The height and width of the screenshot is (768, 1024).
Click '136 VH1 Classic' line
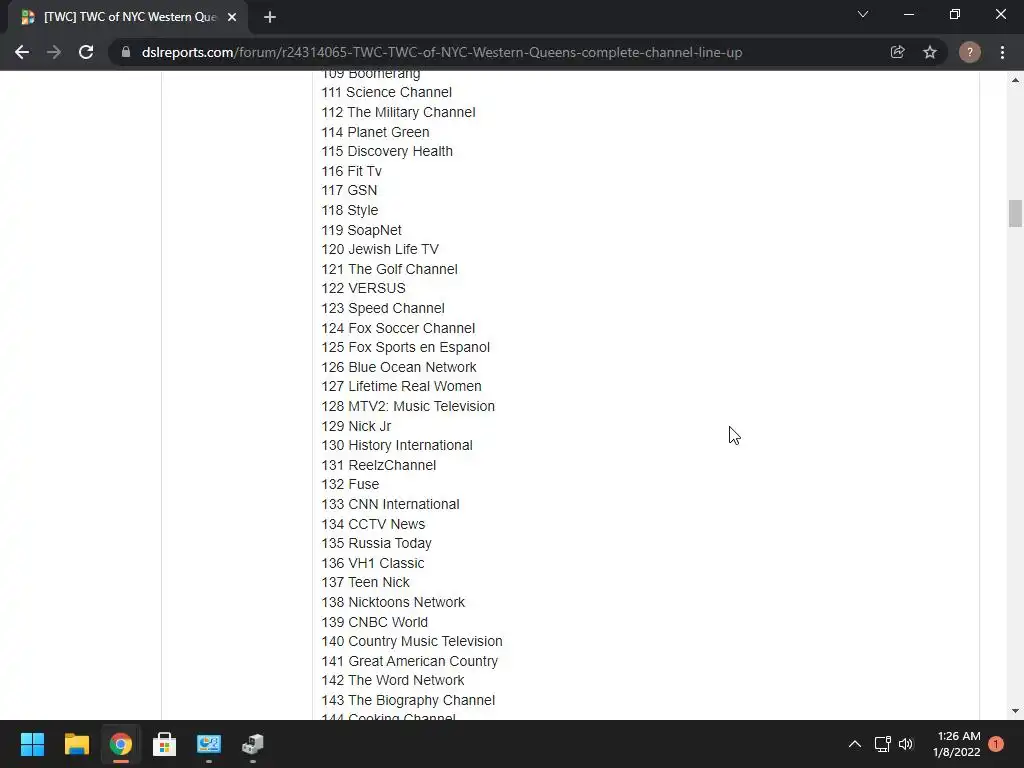click(373, 563)
